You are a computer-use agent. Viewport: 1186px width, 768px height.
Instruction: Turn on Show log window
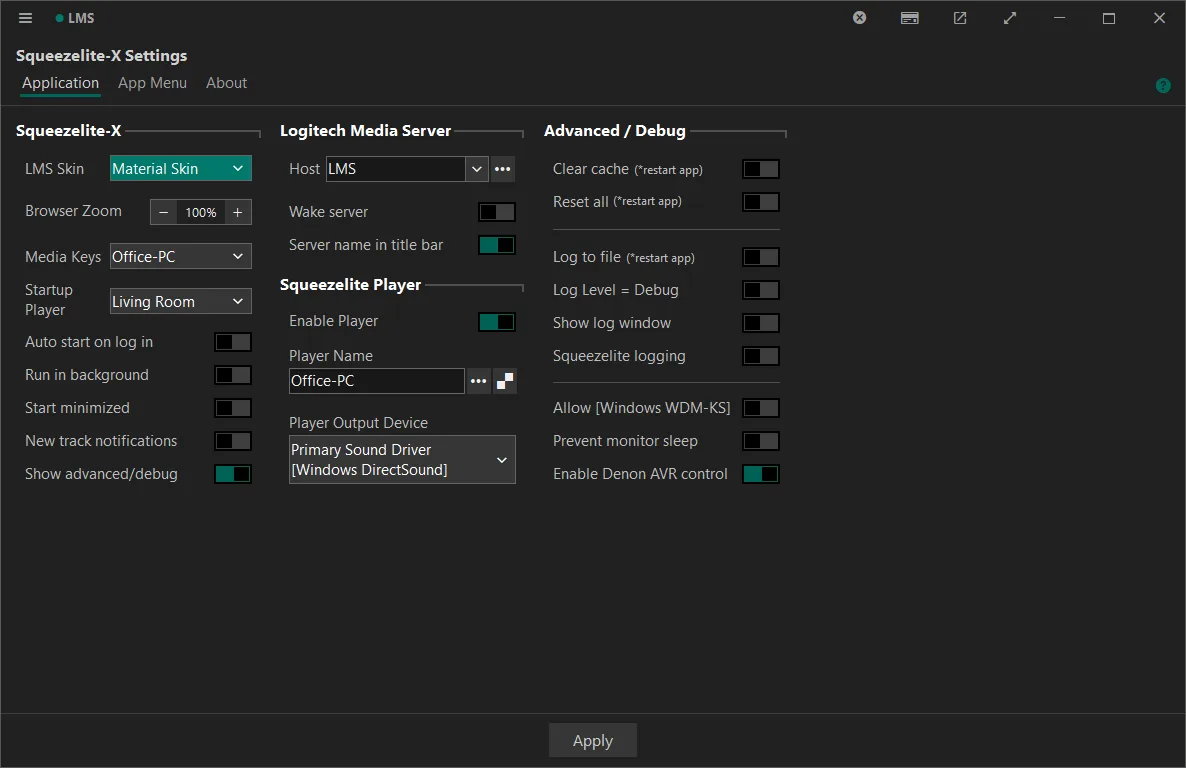click(x=761, y=323)
